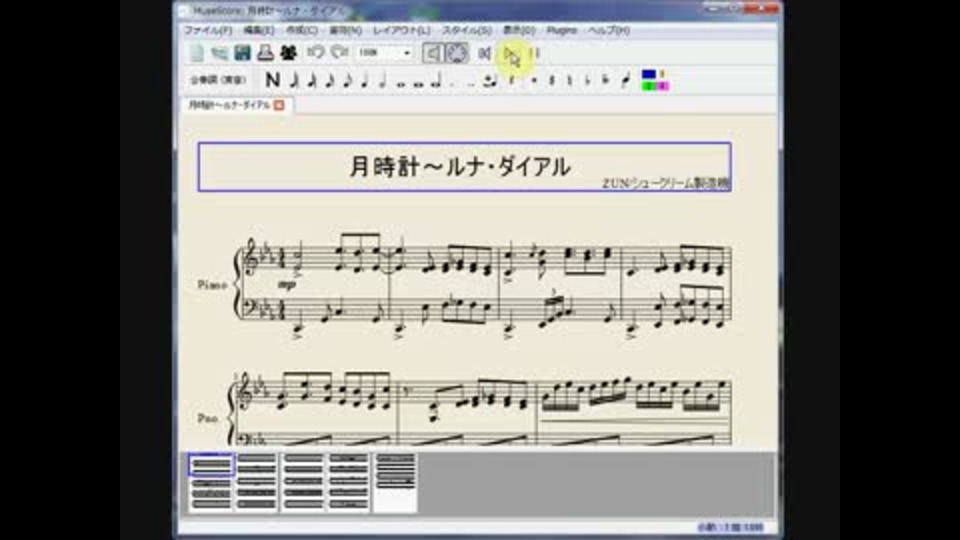960x540 pixels.
Task: Toggle note entry mode with the N button
Action: (x=272, y=80)
